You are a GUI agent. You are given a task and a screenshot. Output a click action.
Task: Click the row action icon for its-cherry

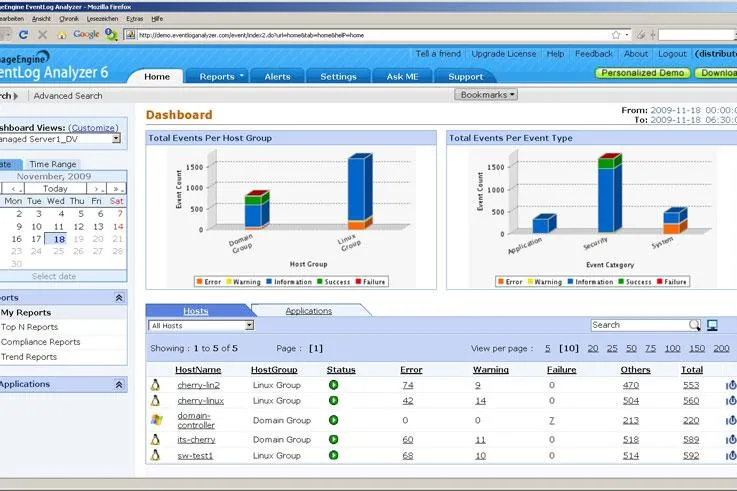point(731,440)
